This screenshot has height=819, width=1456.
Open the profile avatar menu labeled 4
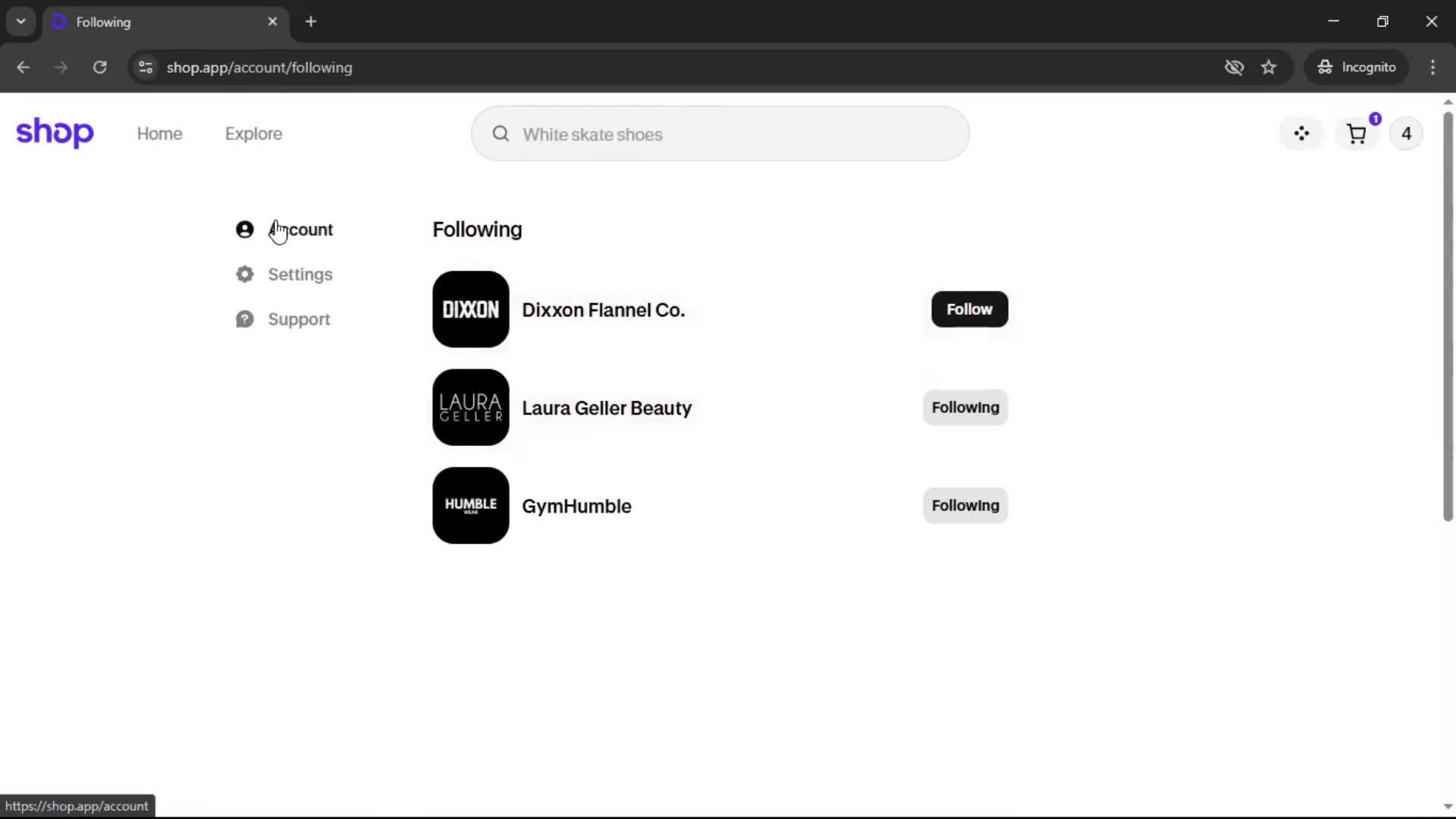(x=1406, y=134)
